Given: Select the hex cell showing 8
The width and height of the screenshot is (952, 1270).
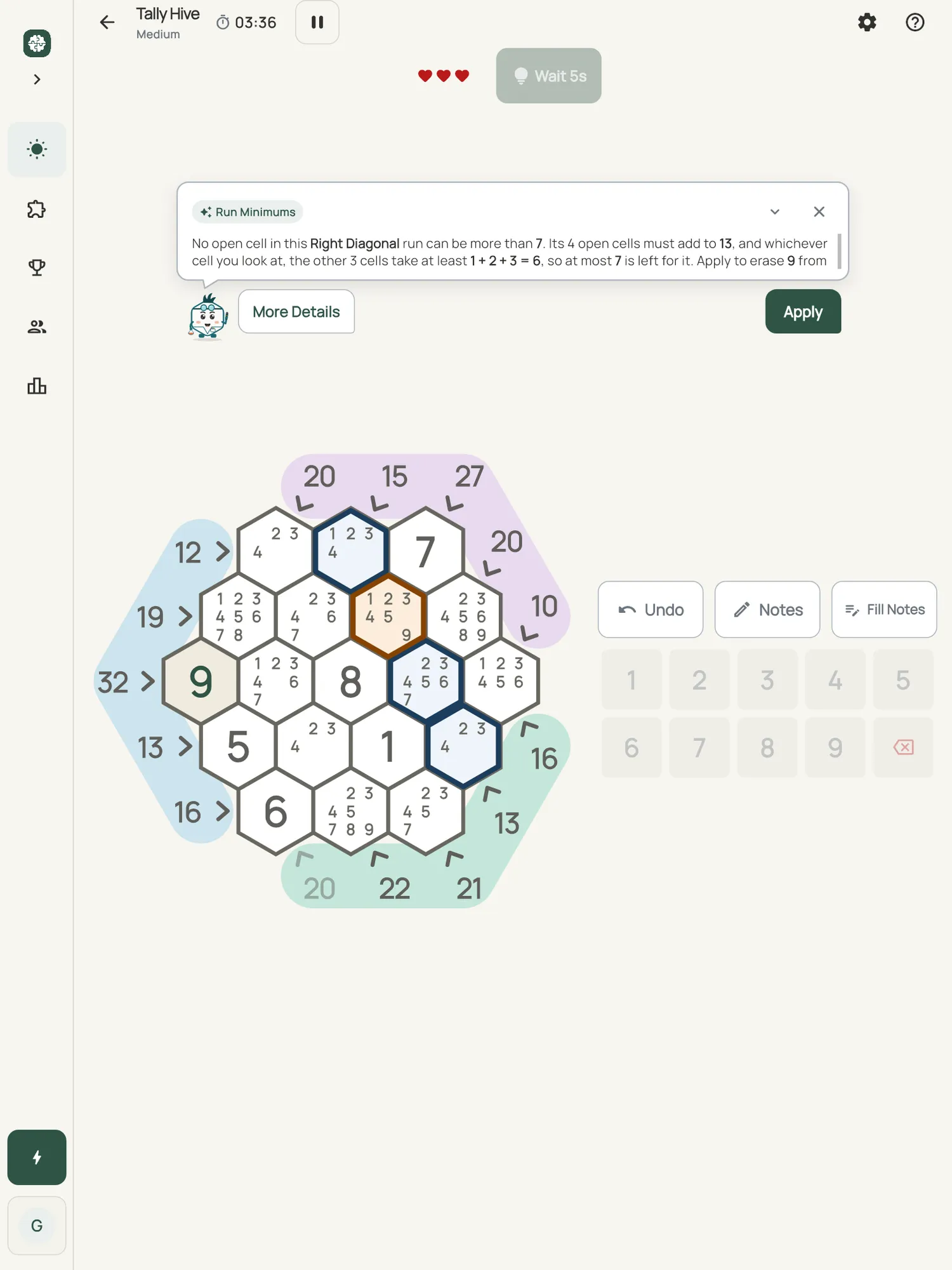Looking at the screenshot, I should tap(351, 681).
